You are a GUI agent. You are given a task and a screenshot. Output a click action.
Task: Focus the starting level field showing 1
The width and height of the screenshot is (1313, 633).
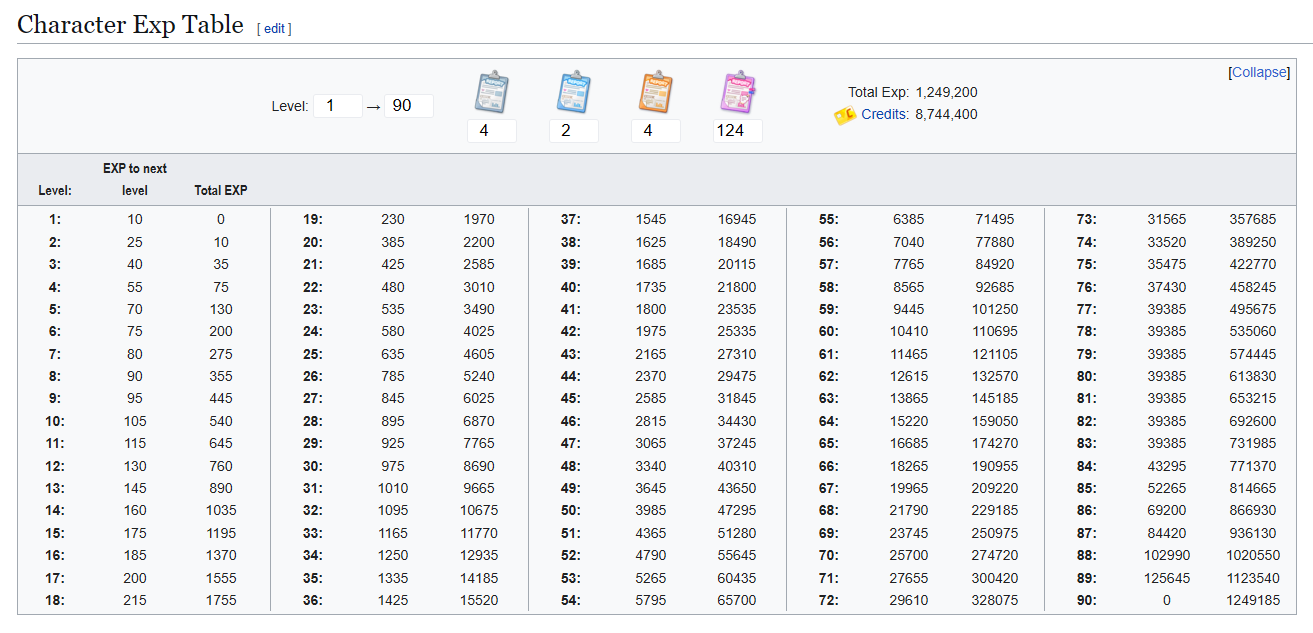point(337,105)
